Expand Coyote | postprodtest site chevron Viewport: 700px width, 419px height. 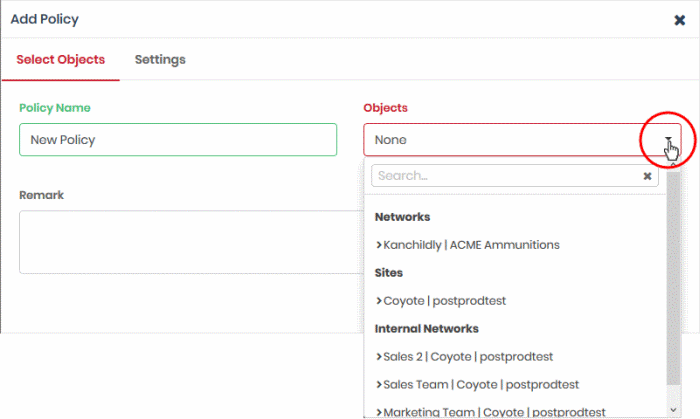(x=379, y=300)
